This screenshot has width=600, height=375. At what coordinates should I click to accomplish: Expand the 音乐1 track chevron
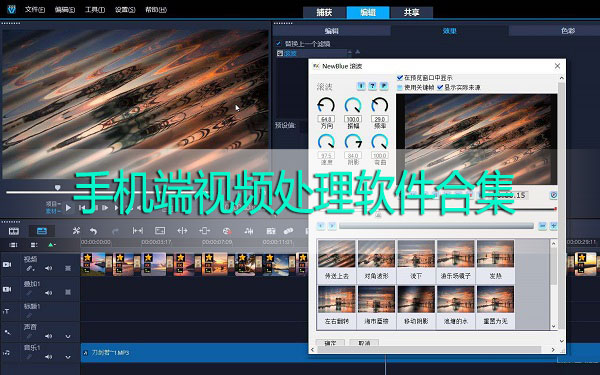(68, 357)
